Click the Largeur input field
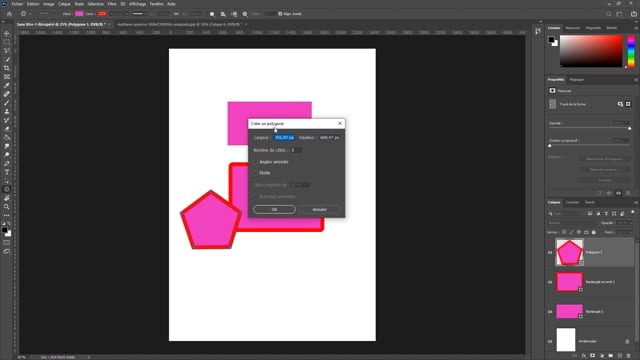 coord(284,138)
